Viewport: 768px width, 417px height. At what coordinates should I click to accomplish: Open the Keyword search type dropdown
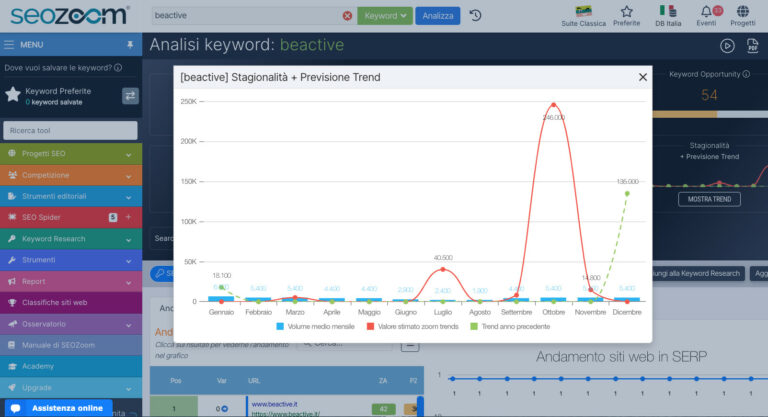click(x=385, y=16)
